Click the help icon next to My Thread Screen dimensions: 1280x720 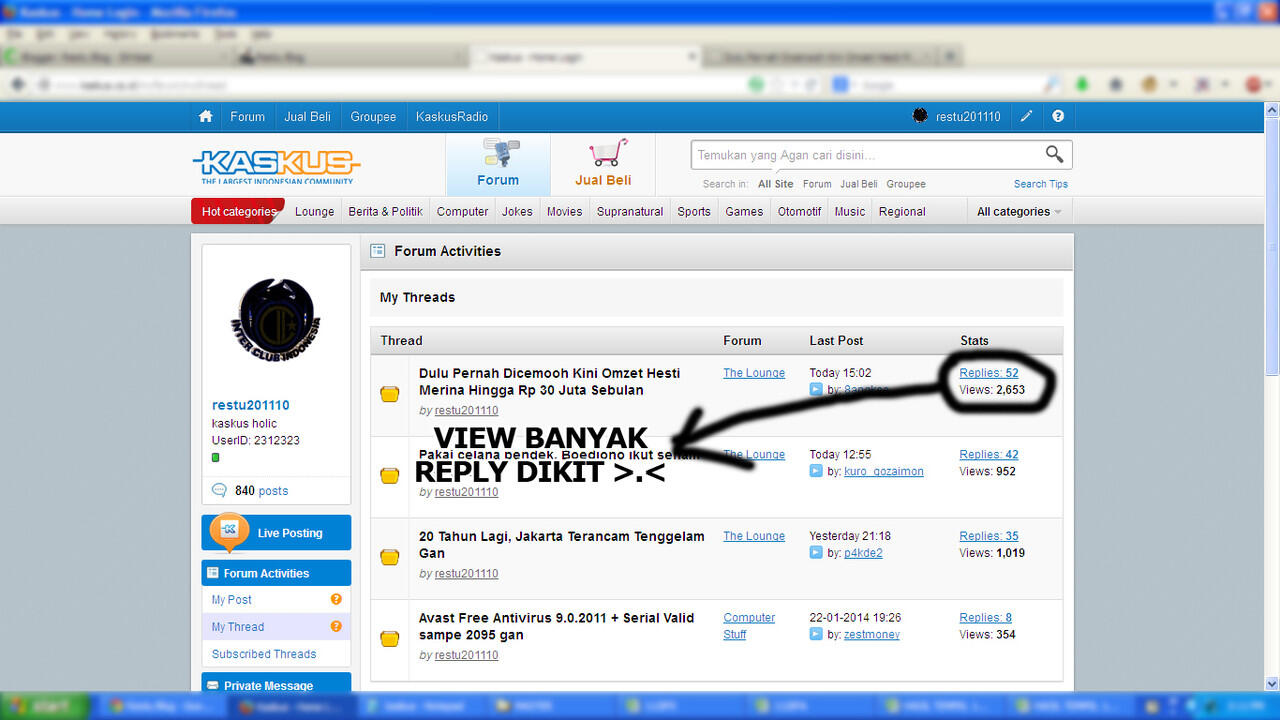(336, 627)
